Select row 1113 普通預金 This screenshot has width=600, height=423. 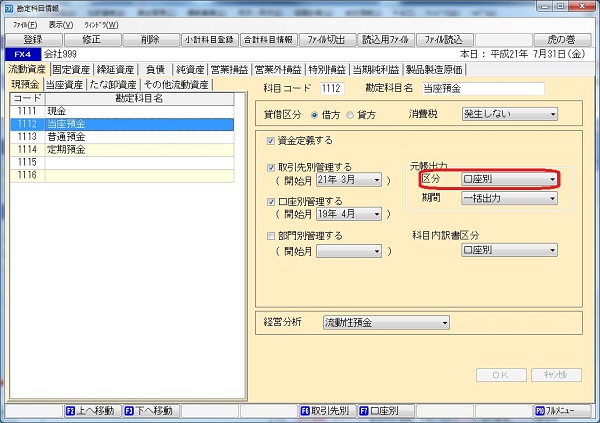click(x=122, y=137)
